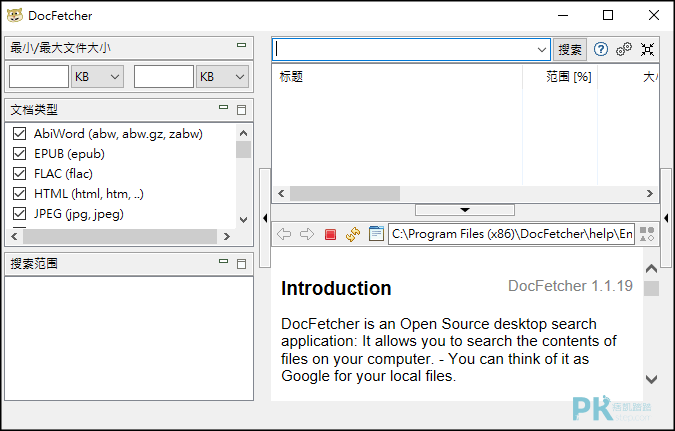Click the DocFetcher app icon in title bar
The width and height of the screenshot is (675, 431).
15,16
